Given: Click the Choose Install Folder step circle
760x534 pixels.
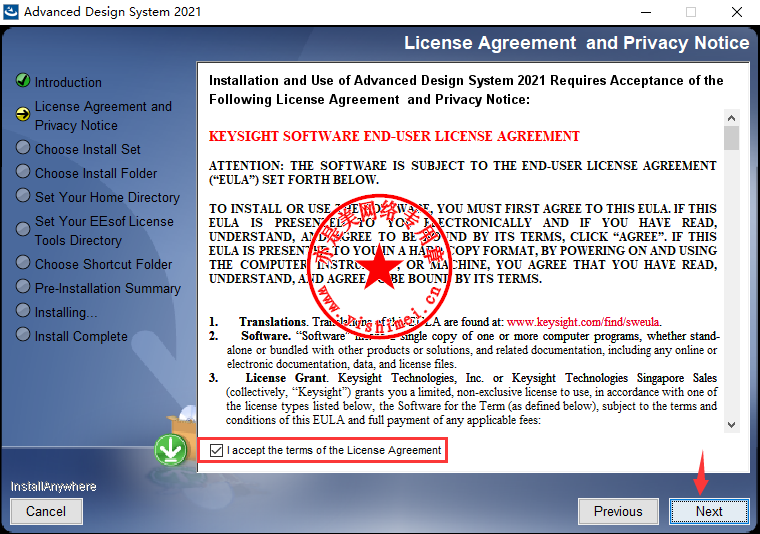Looking at the screenshot, I should point(23,171).
